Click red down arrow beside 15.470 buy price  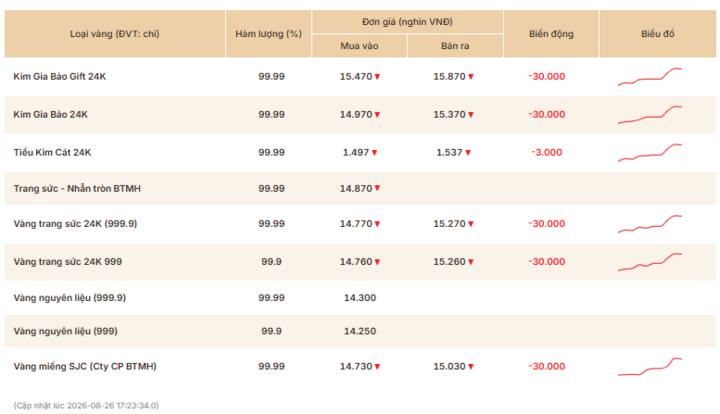(x=377, y=77)
